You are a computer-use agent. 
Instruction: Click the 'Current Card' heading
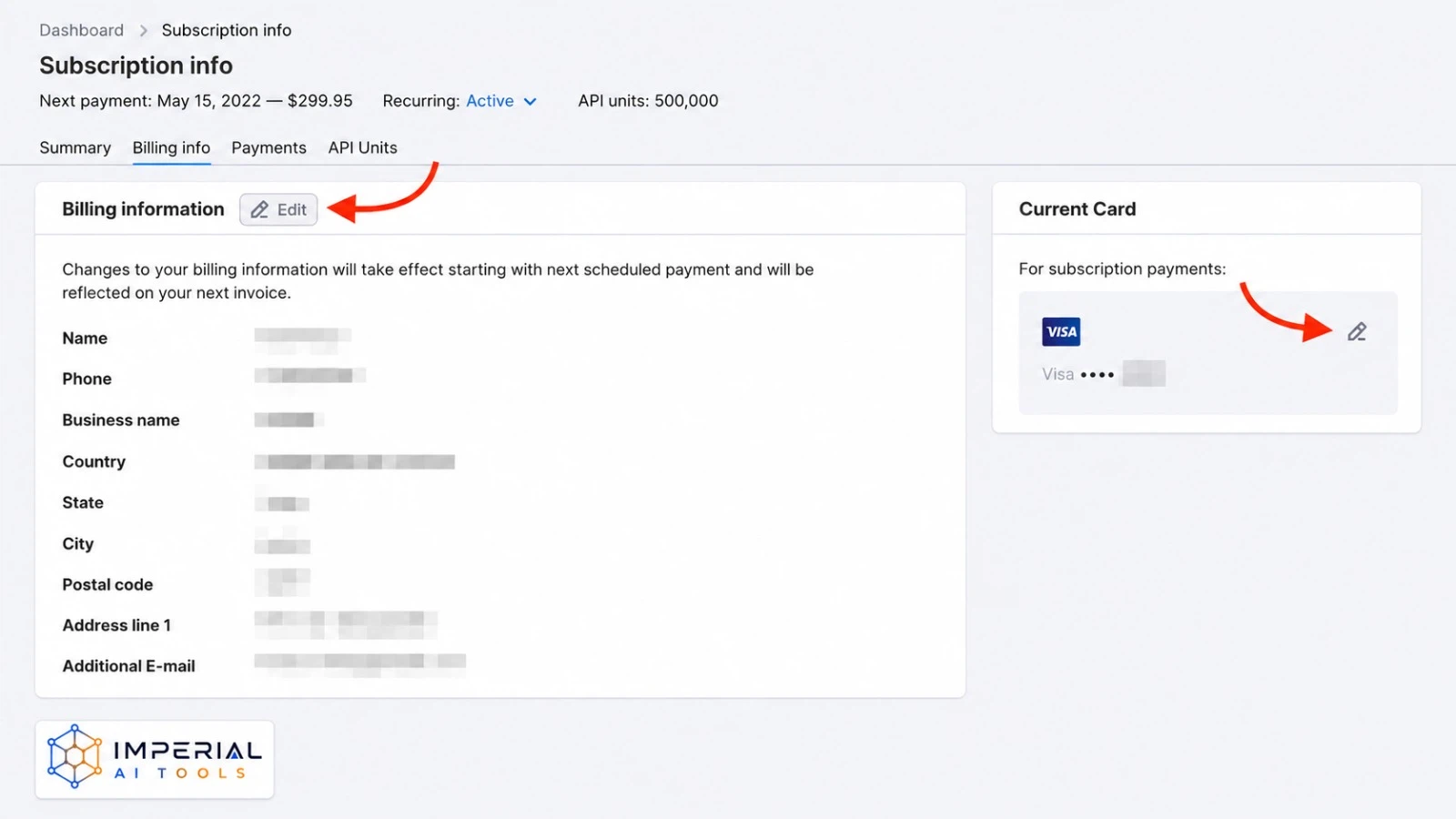pos(1077,209)
